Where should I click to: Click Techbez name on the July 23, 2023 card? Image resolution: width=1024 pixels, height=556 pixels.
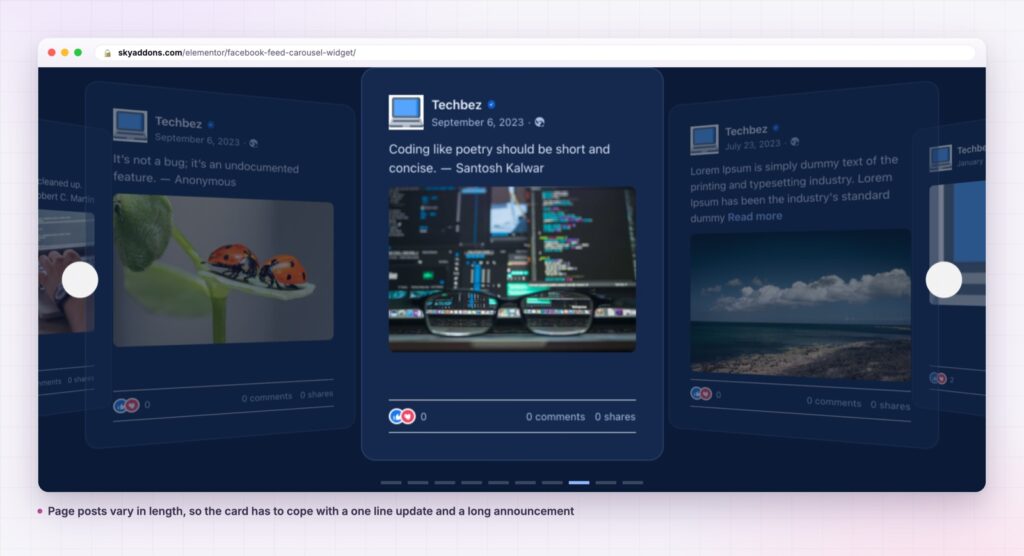tap(746, 131)
